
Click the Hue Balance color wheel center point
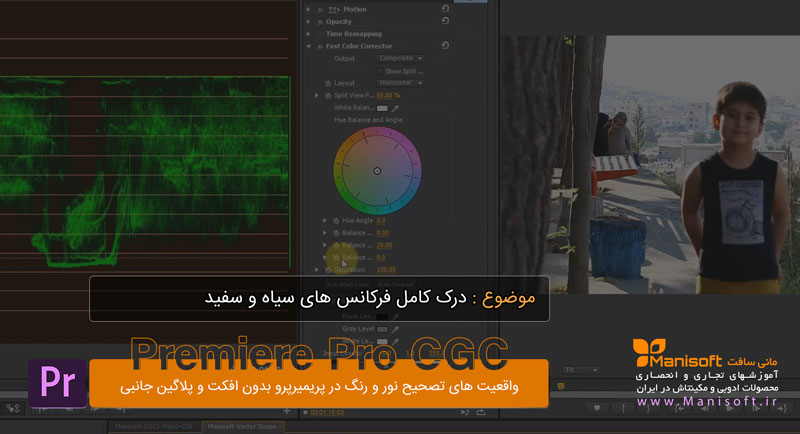coord(377,171)
